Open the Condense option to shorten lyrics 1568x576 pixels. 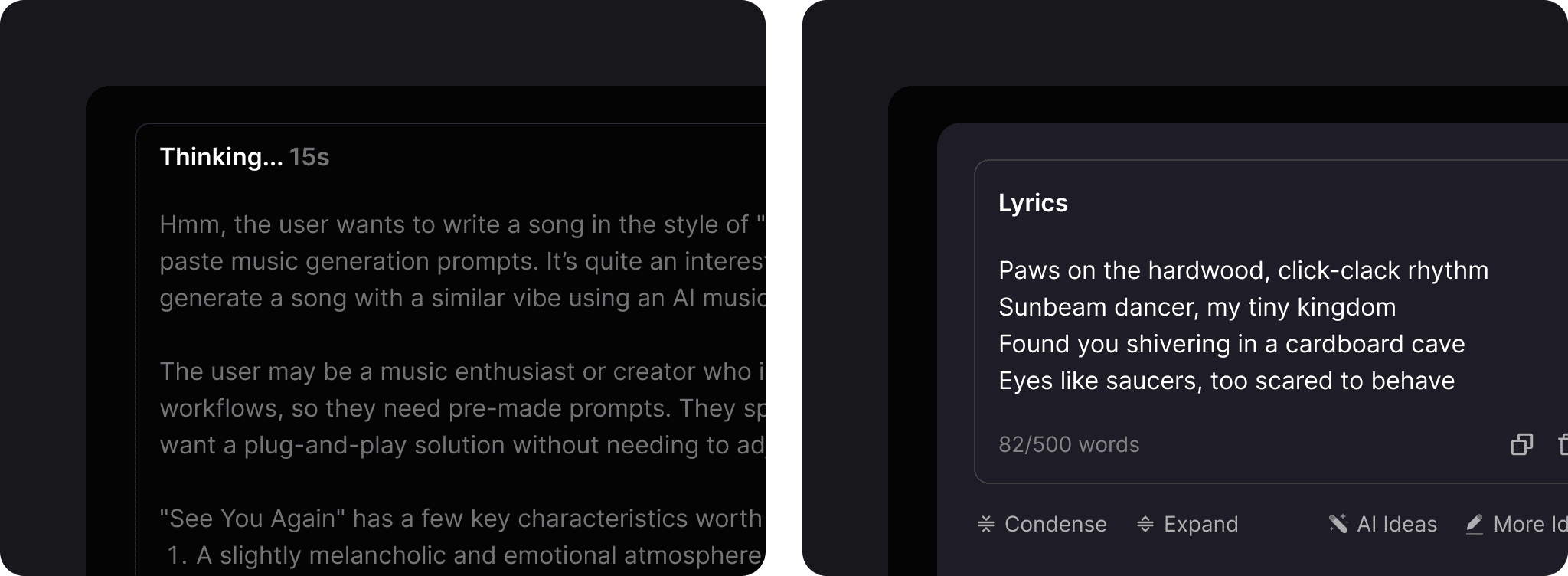coord(1041,524)
